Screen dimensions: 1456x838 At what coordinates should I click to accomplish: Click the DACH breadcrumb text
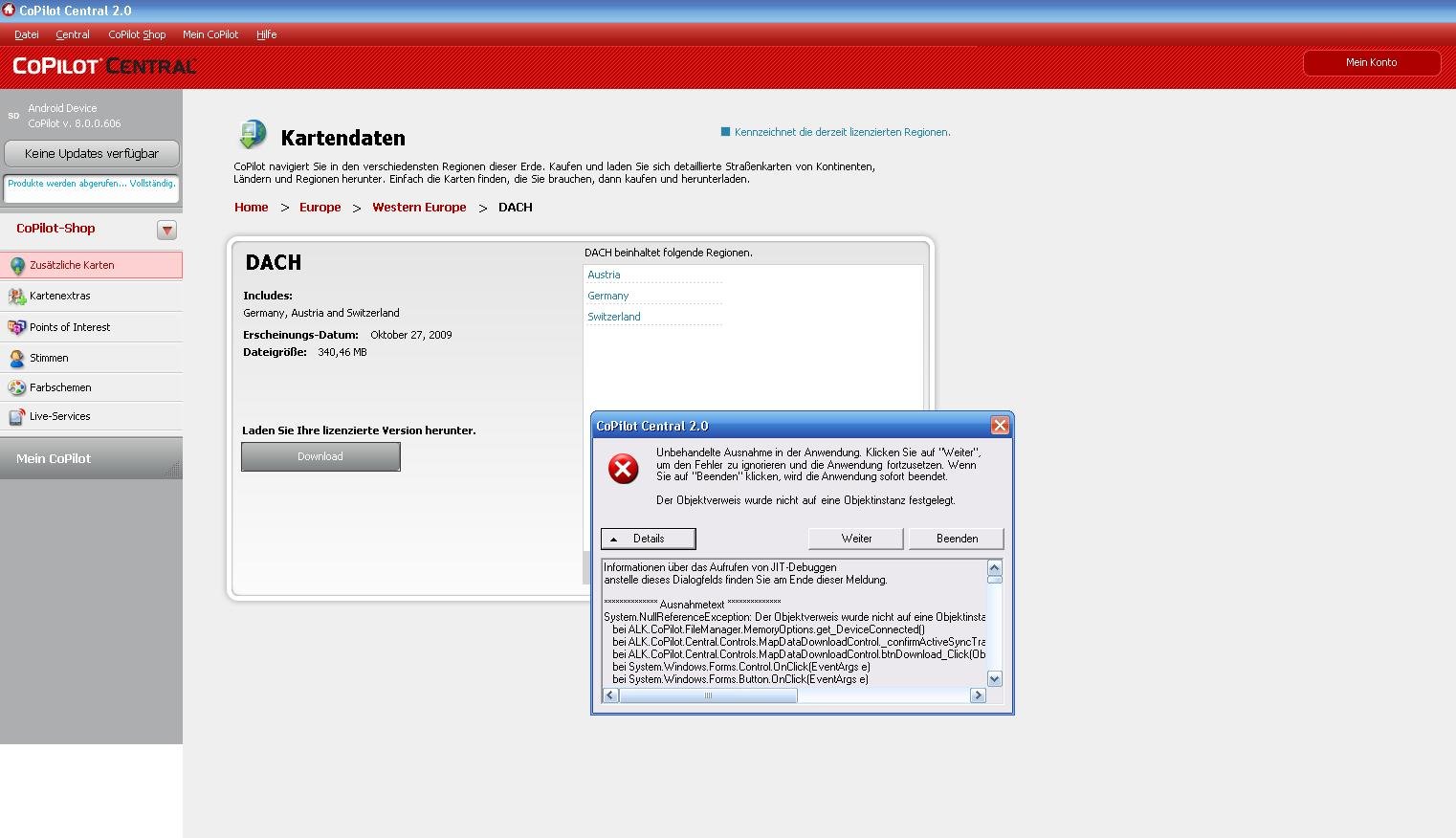(516, 207)
